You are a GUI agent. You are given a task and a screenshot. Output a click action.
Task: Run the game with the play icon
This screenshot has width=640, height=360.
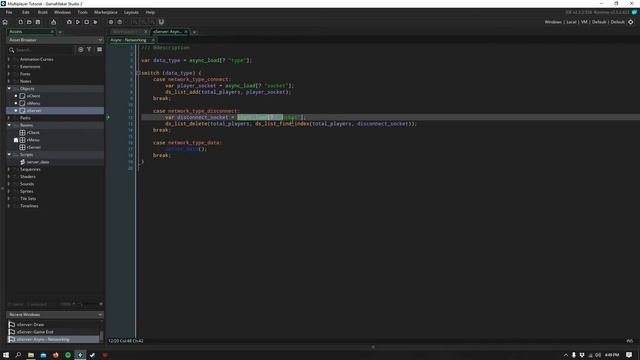(78, 22)
